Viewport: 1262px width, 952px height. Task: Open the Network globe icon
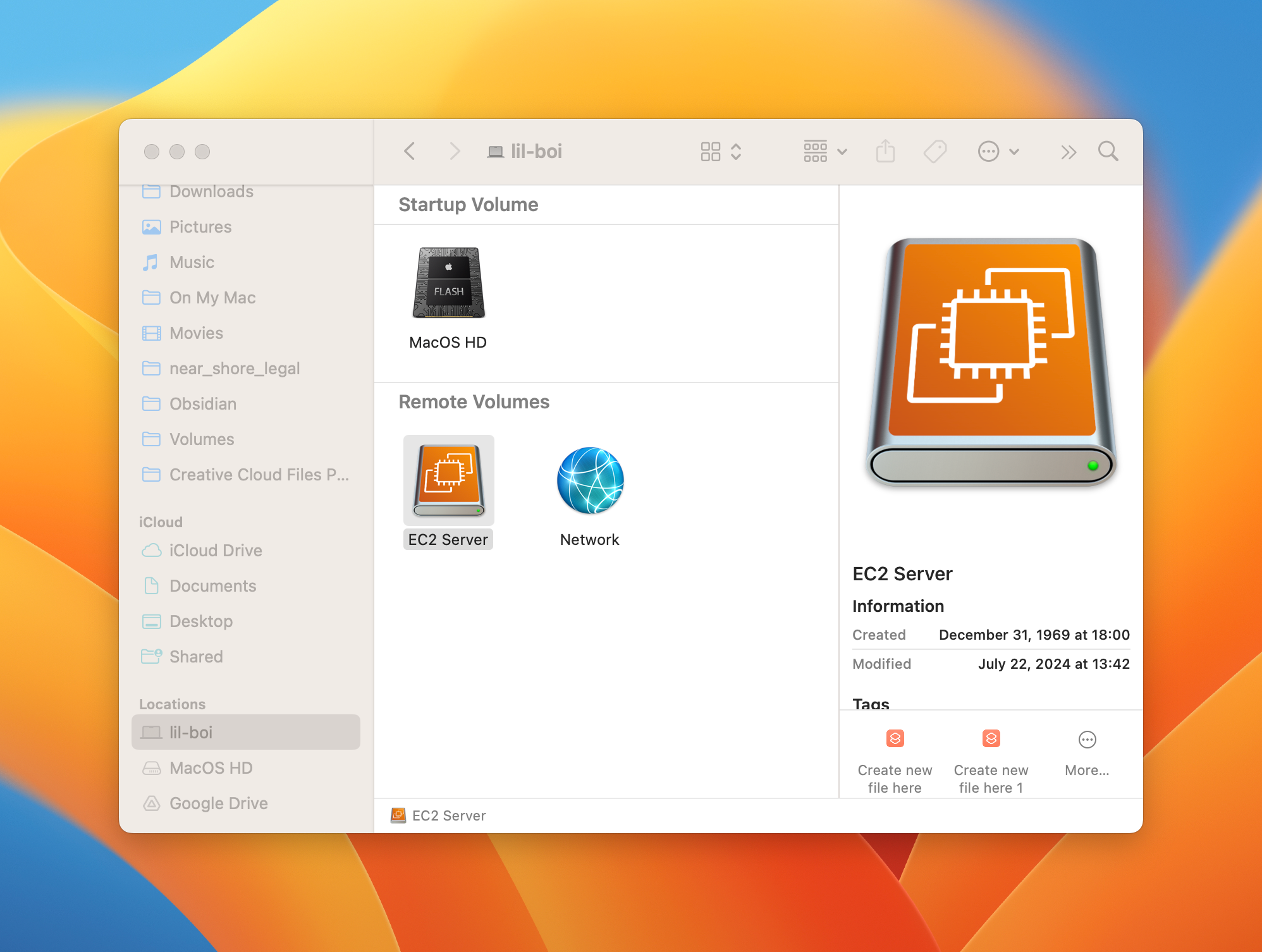590,480
